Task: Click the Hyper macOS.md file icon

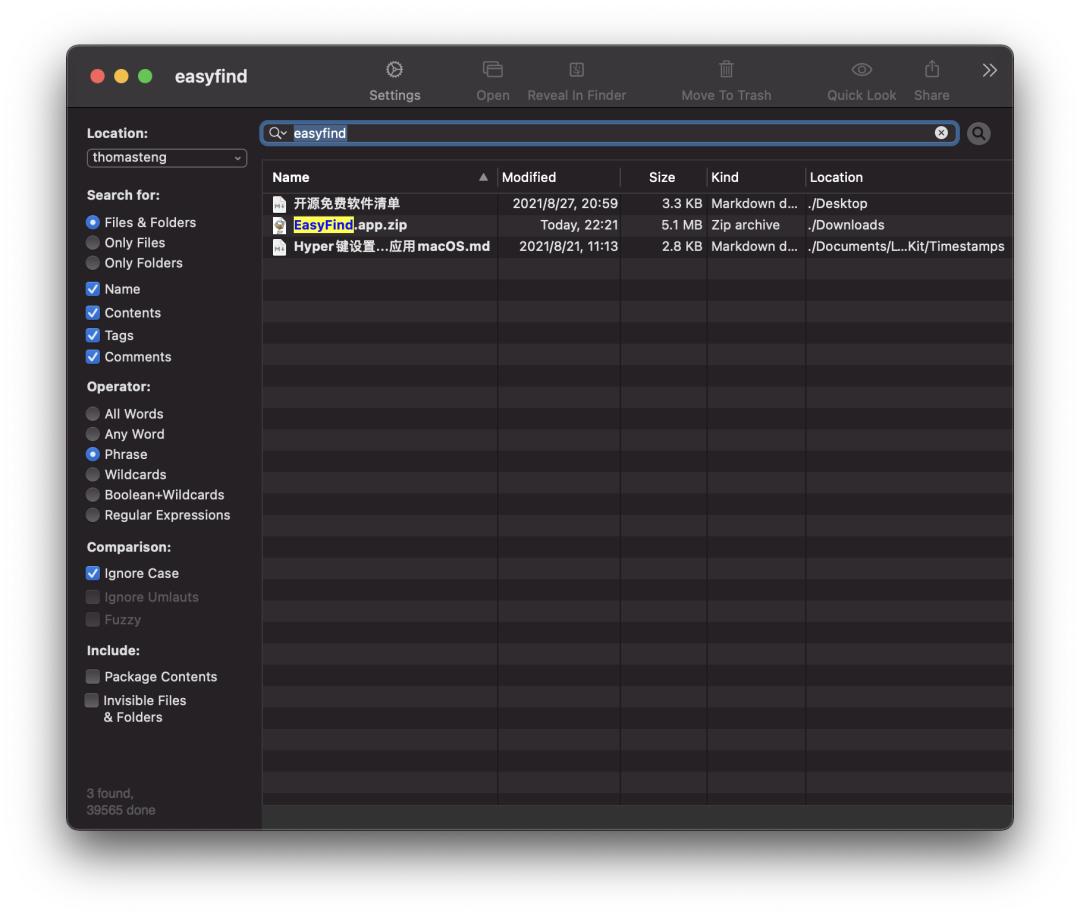Action: (x=279, y=247)
